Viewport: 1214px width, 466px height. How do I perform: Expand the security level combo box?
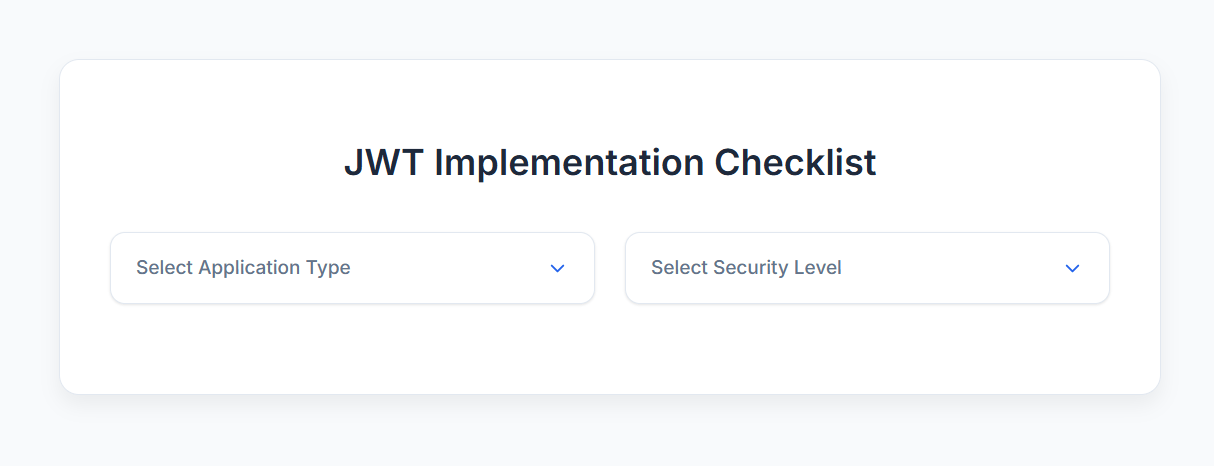(x=867, y=268)
